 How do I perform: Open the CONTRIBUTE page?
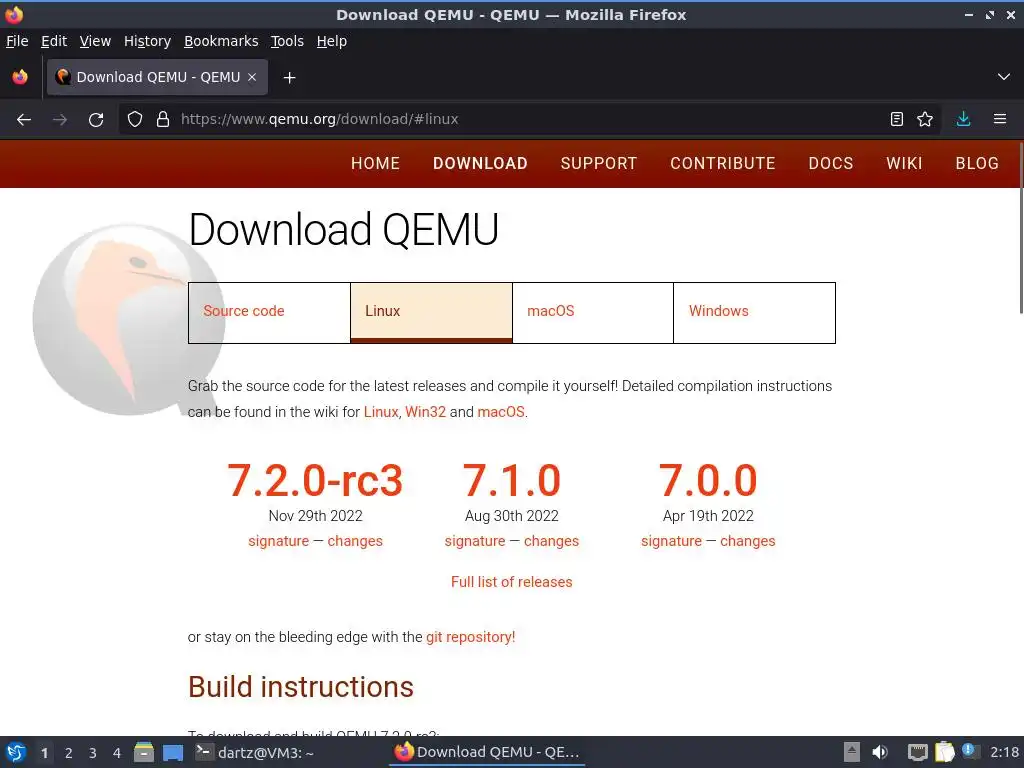tap(723, 163)
